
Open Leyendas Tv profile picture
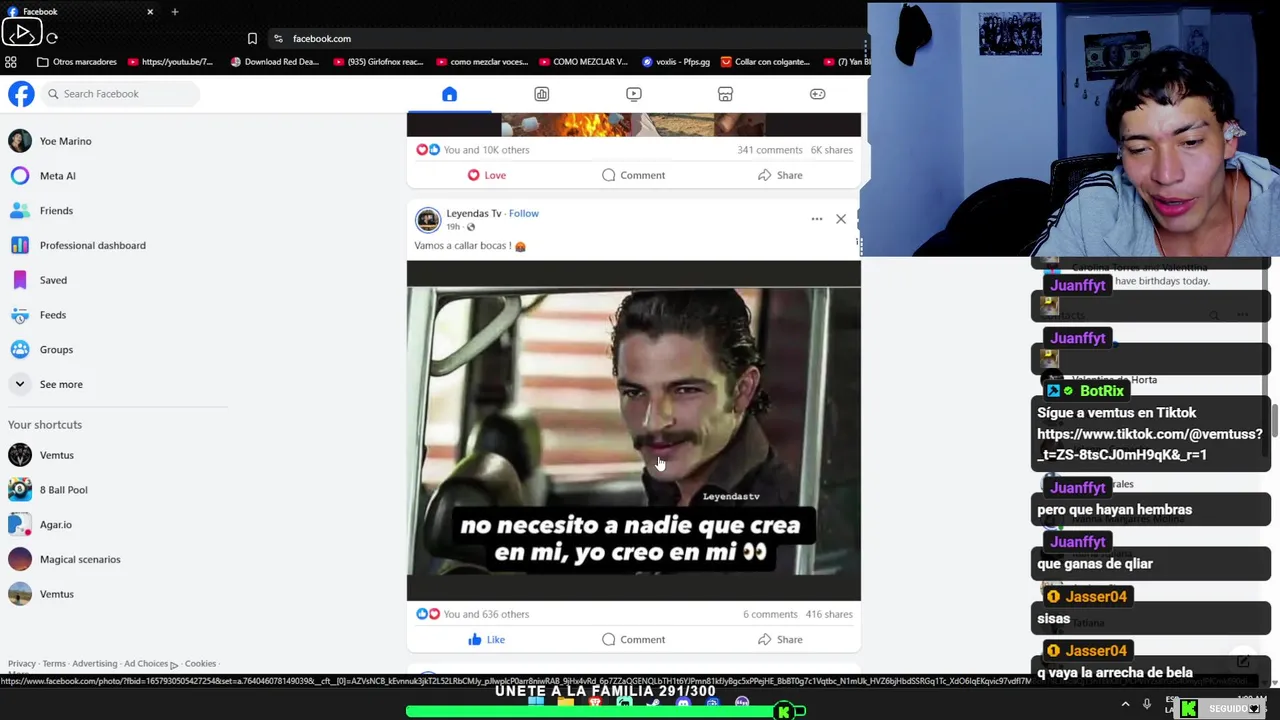428,219
